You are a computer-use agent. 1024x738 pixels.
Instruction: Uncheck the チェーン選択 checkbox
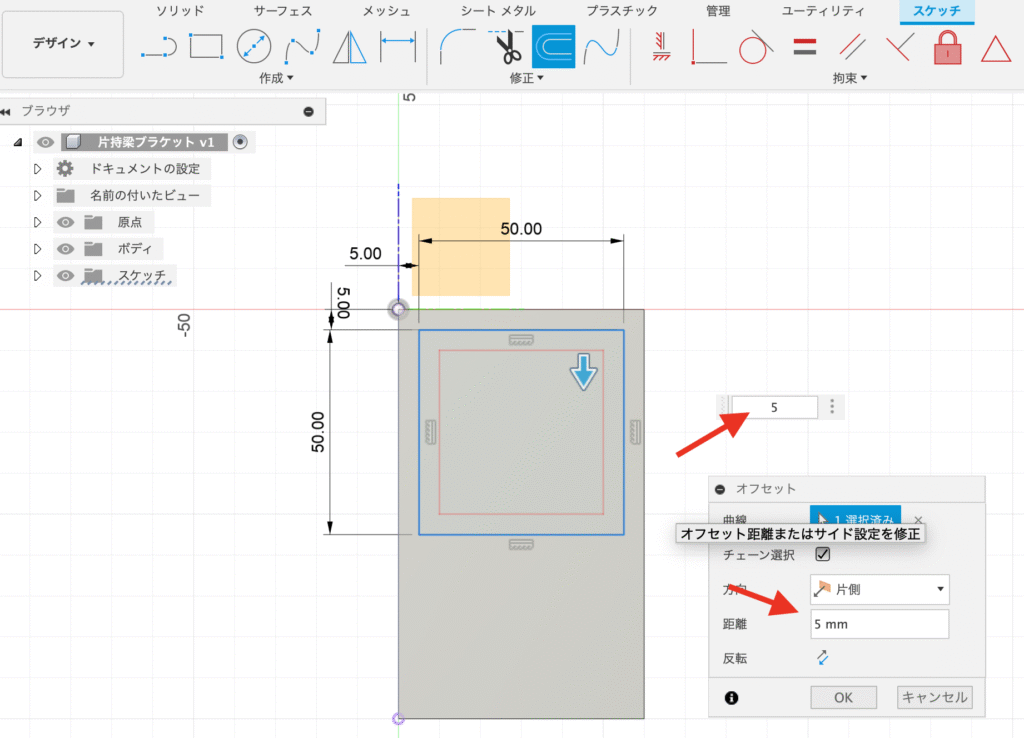pos(823,555)
